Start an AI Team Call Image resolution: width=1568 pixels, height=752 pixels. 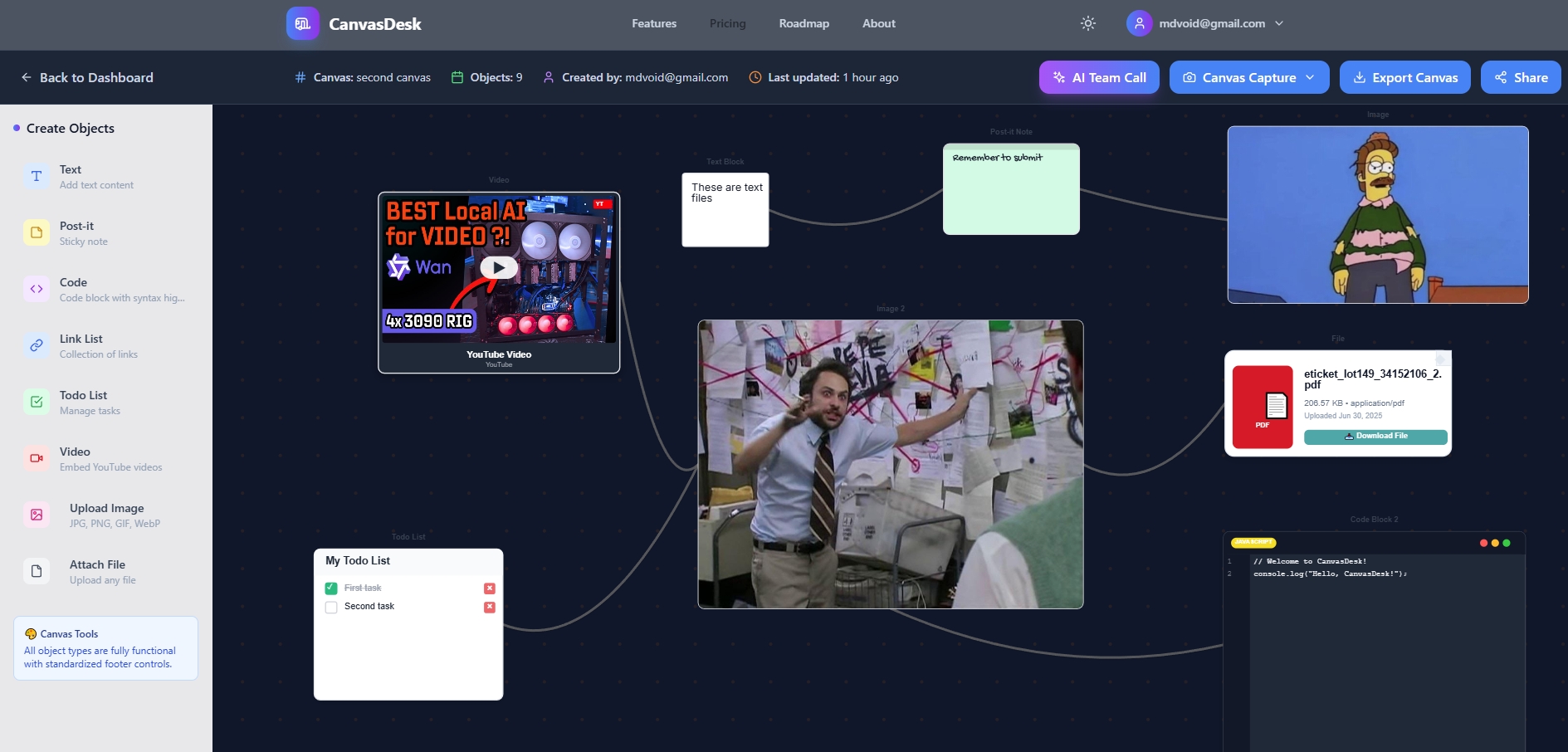point(1099,77)
